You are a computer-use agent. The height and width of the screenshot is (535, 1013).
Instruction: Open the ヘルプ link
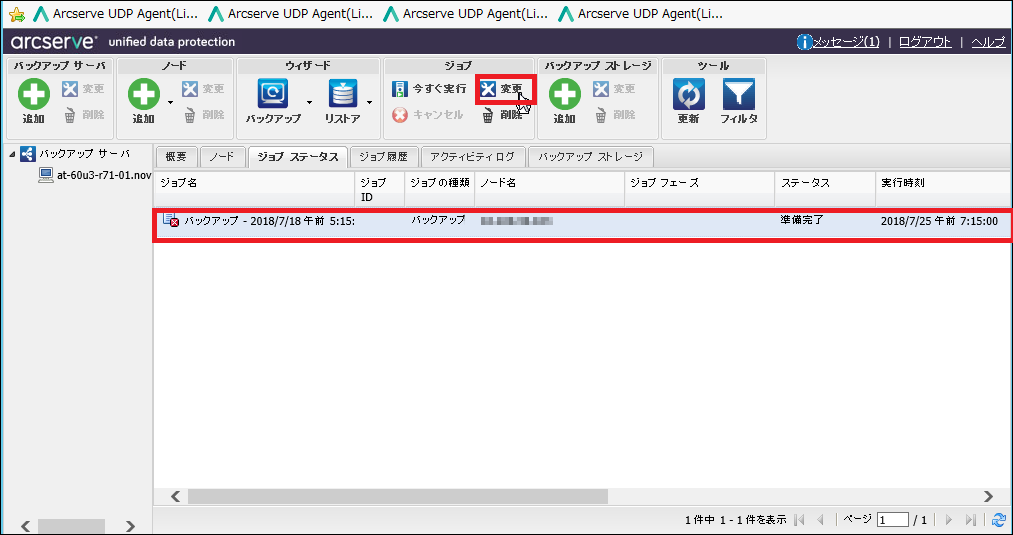coord(988,42)
